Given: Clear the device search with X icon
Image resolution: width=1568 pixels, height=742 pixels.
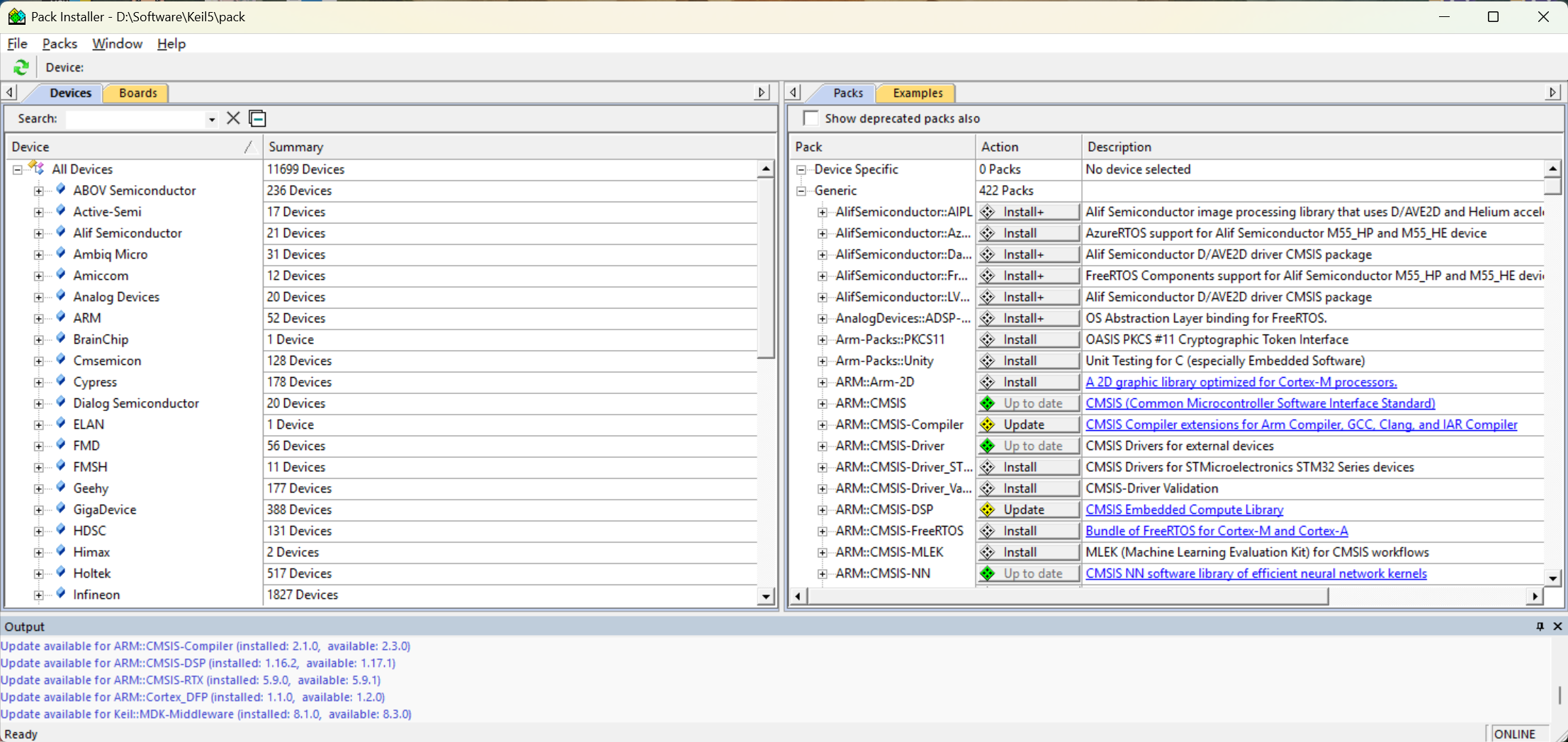Looking at the screenshot, I should [233, 118].
